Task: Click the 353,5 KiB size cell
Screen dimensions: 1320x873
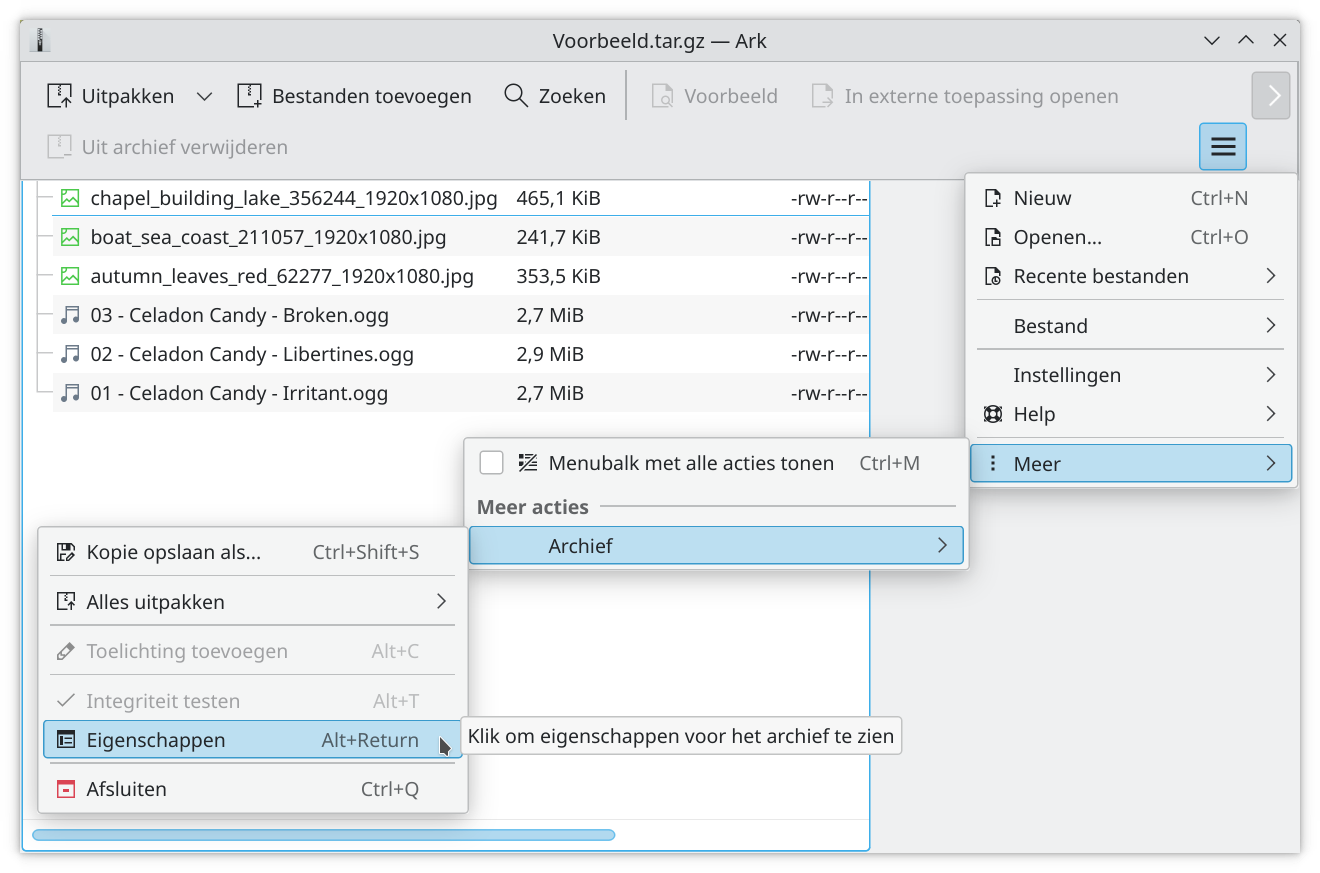Action: tap(558, 276)
